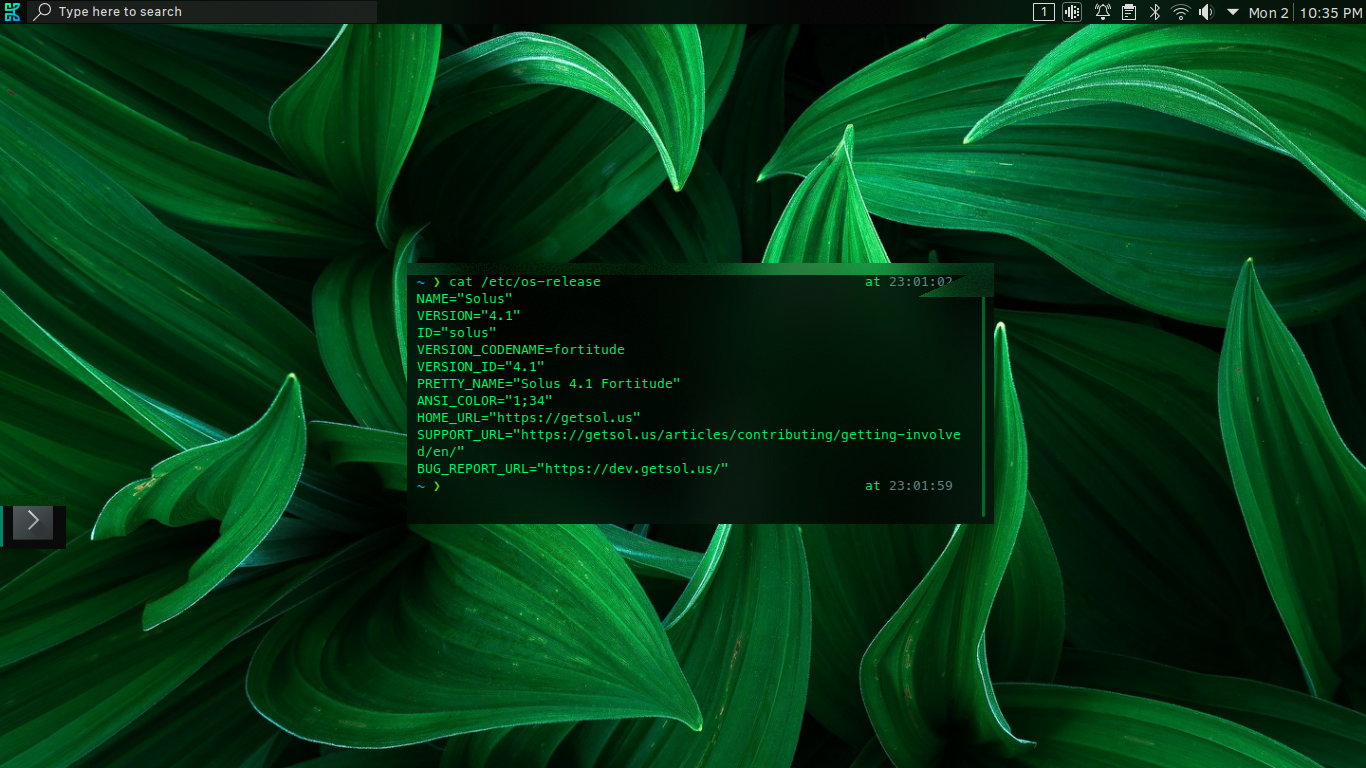This screenshot has height=768, width=1366.
Task: Expand the side dock chevron arrow
Action: [x=33, y=520]
